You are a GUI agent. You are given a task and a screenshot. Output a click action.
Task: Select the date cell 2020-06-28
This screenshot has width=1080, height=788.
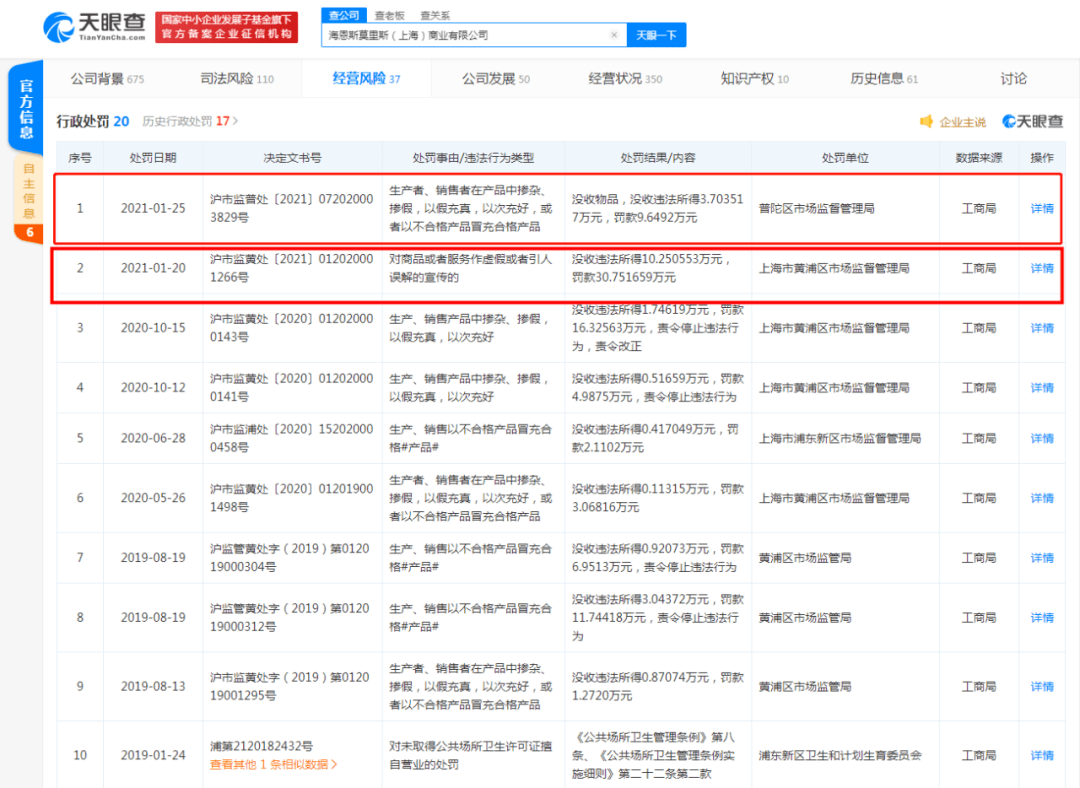pyautogui.click(x=153, y=438)
